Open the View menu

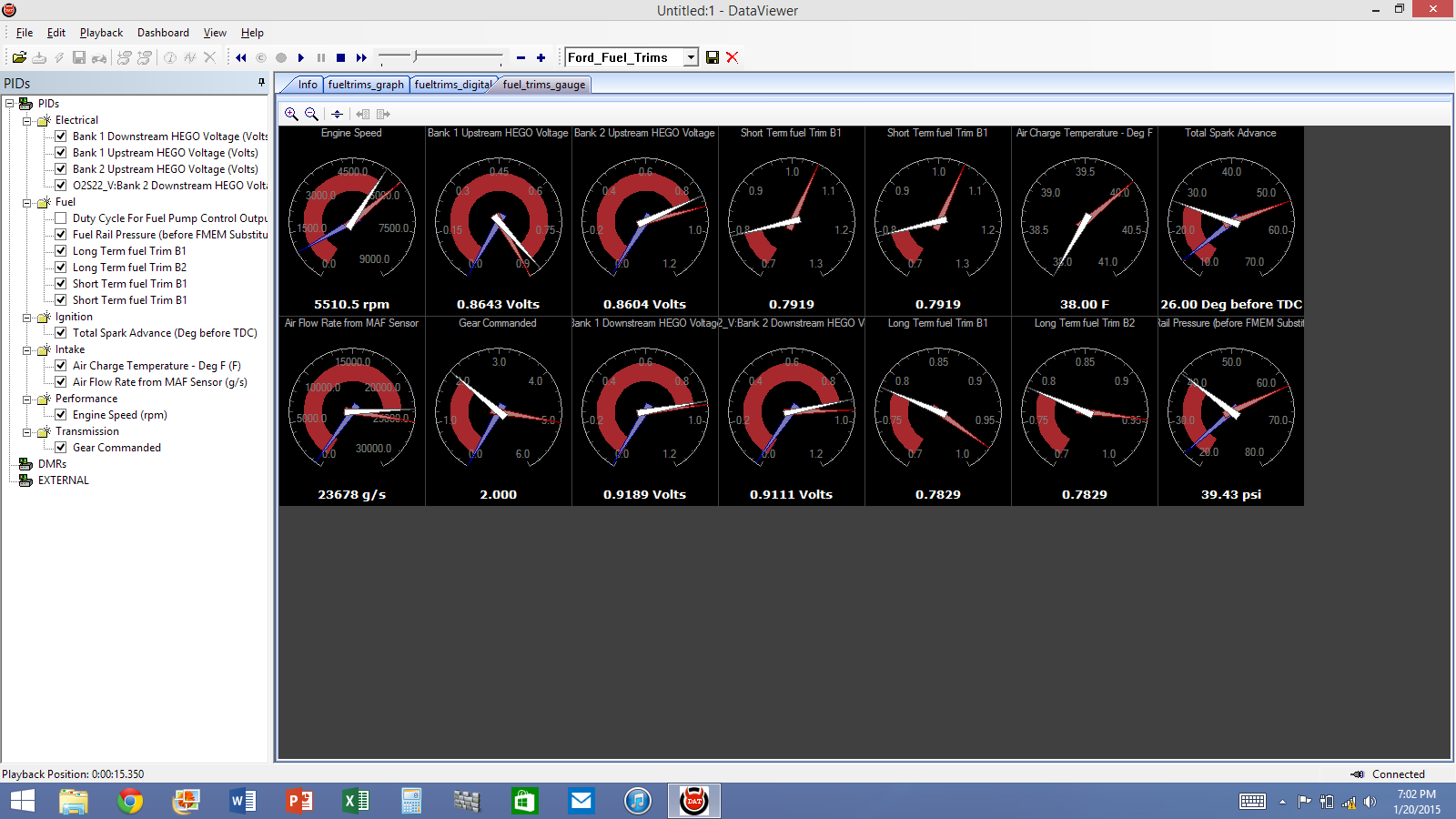(x=215, y=33)
